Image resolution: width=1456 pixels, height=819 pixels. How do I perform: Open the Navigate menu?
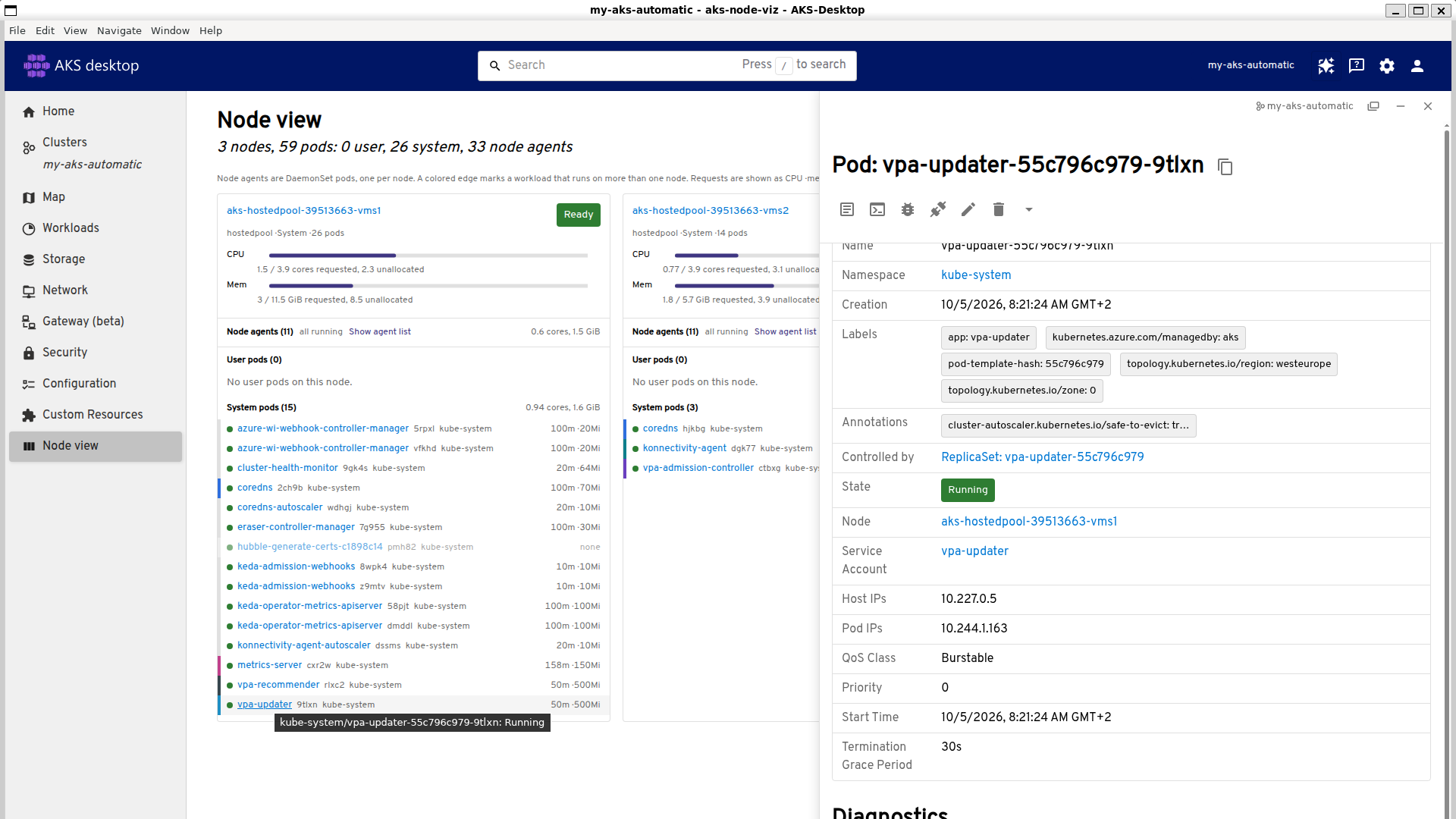(x=119, y=31)
